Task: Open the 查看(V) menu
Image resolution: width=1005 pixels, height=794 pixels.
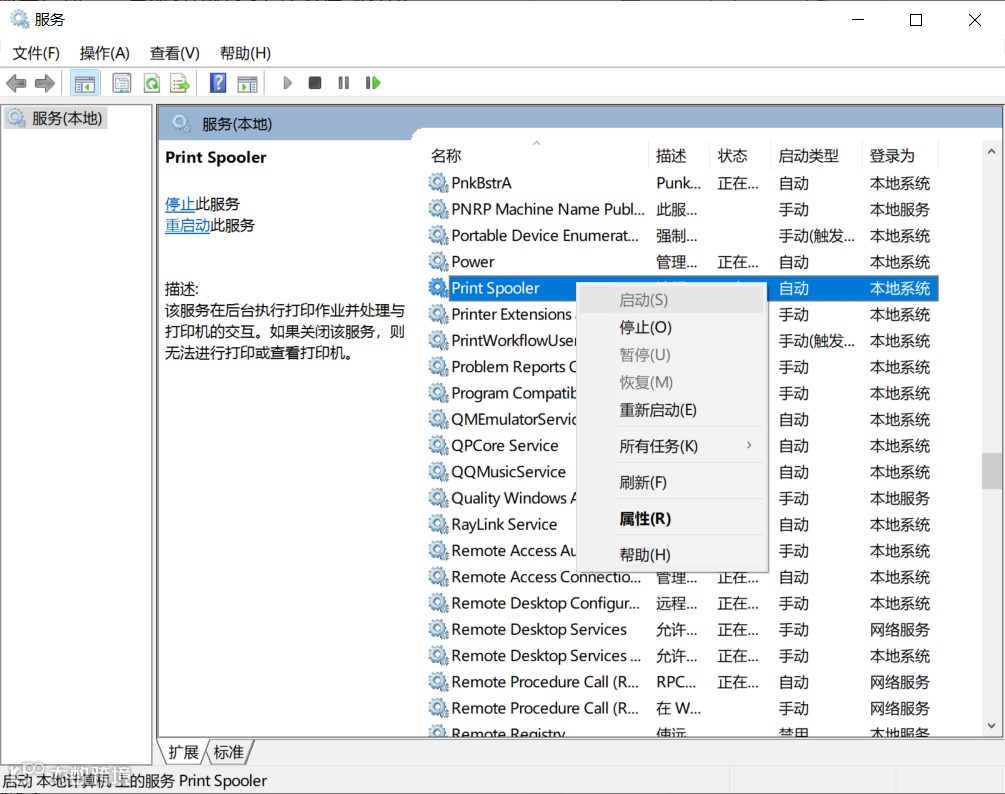Action: point(174,53)
